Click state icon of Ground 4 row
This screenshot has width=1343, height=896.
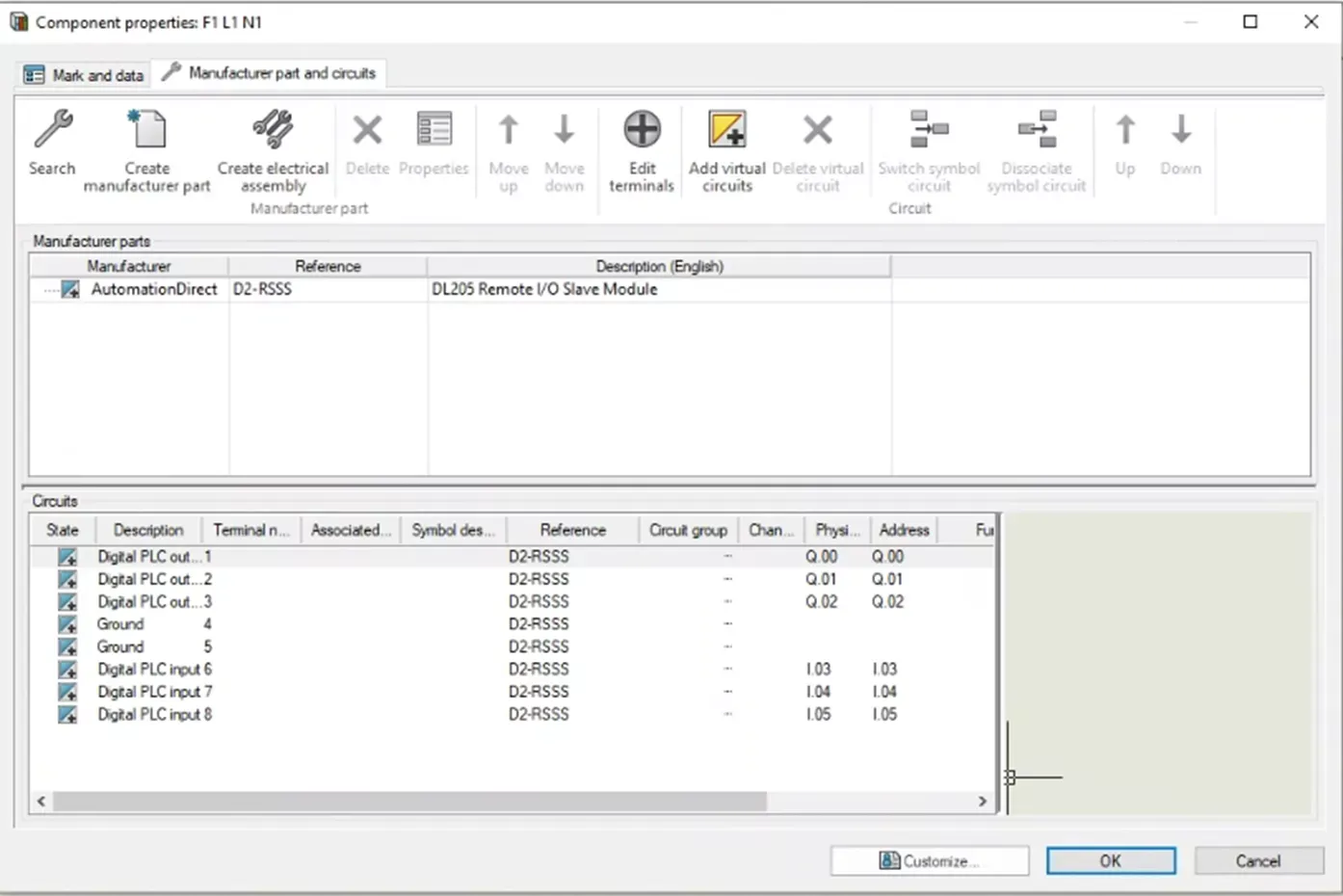click(67, 624)
